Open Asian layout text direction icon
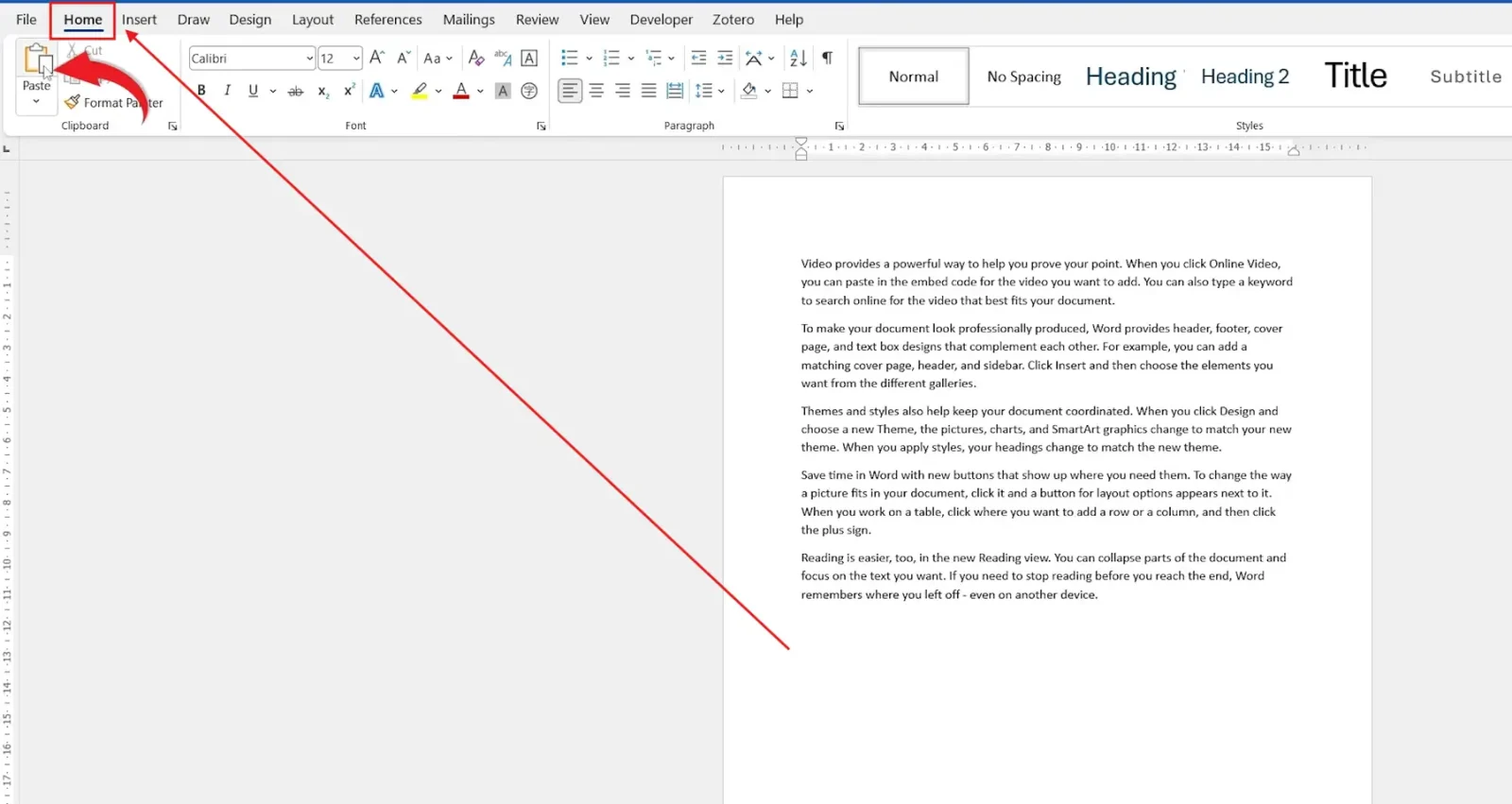The width and height of the screenshot is (1512, 804). 754,58
